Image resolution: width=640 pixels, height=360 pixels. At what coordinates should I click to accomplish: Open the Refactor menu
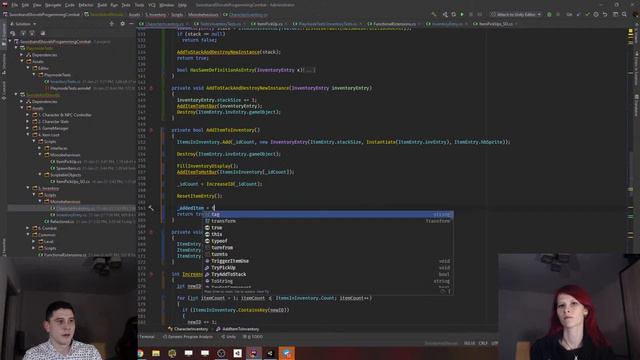pyautogui.click(x=86, y=5)
